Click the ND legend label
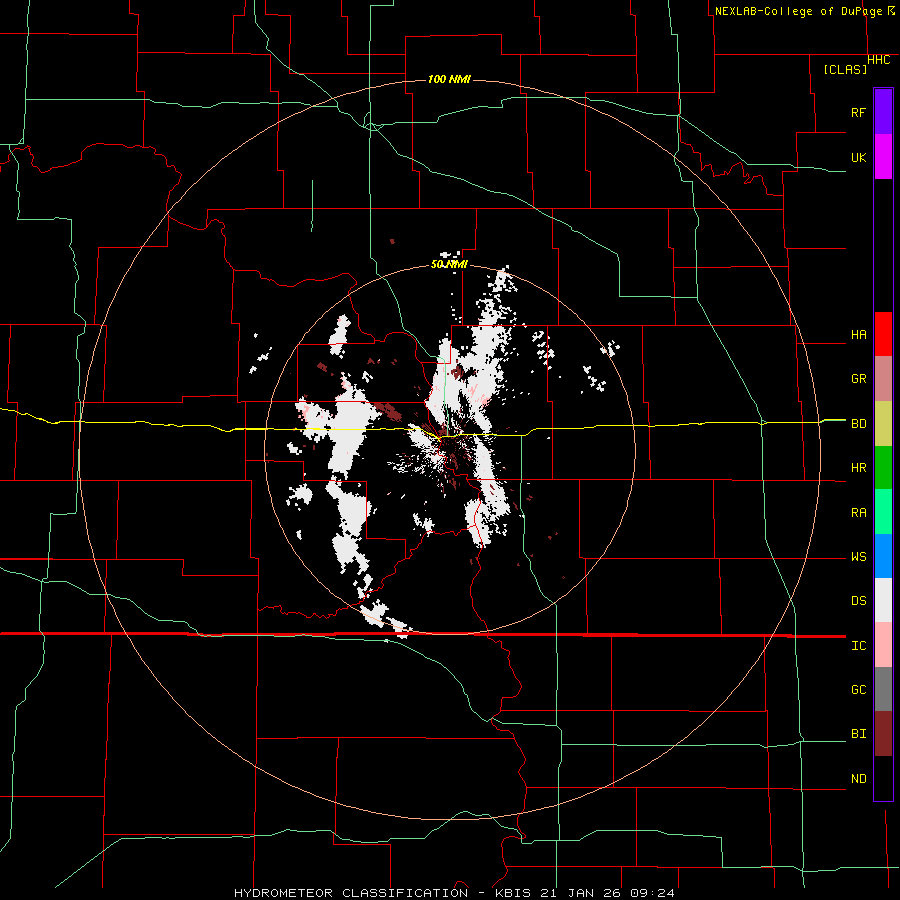900x900 pixels. pyautogui.click(x=858, y=779)
